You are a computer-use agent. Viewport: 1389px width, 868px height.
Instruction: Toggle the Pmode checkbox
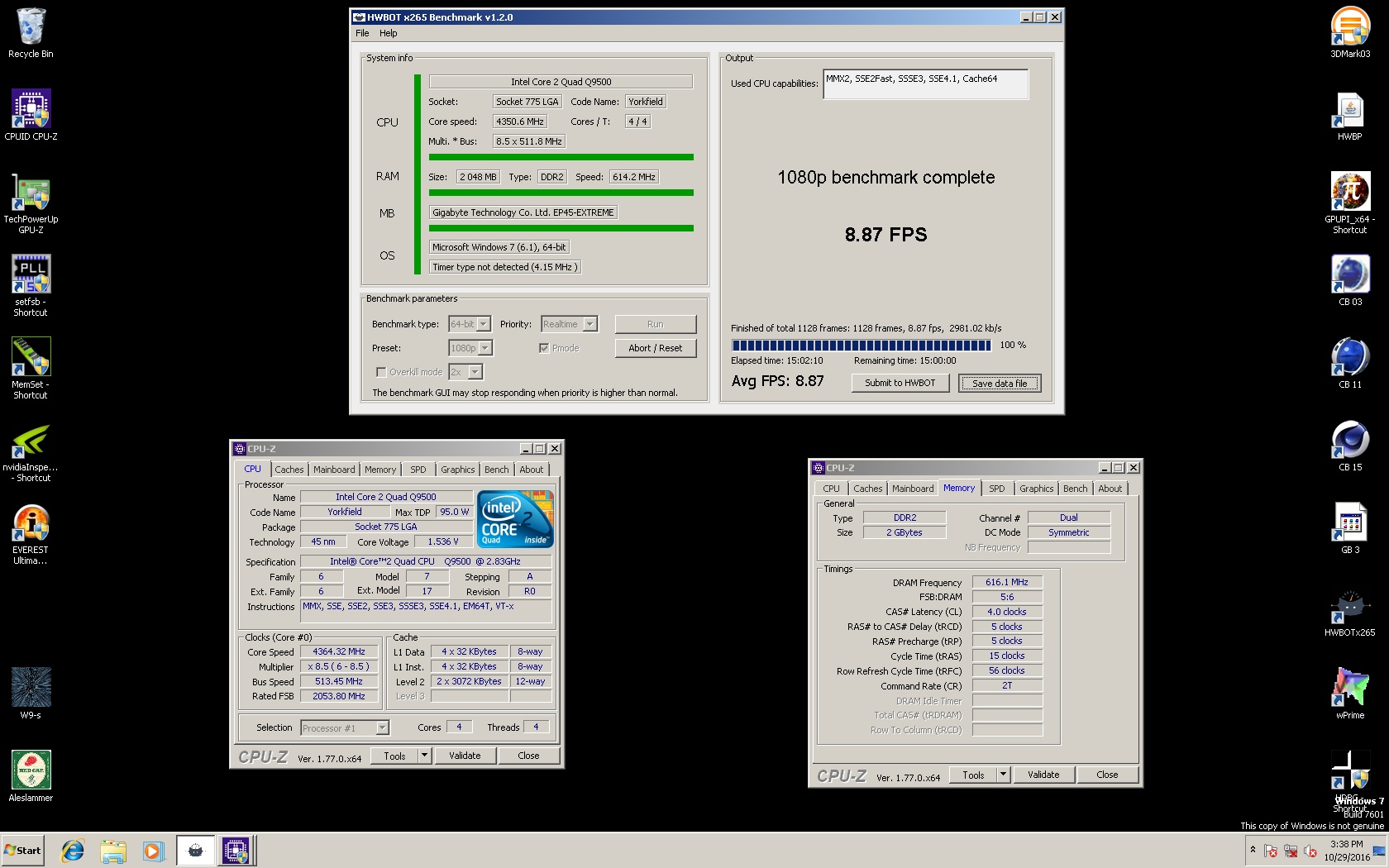pos(543,348)
